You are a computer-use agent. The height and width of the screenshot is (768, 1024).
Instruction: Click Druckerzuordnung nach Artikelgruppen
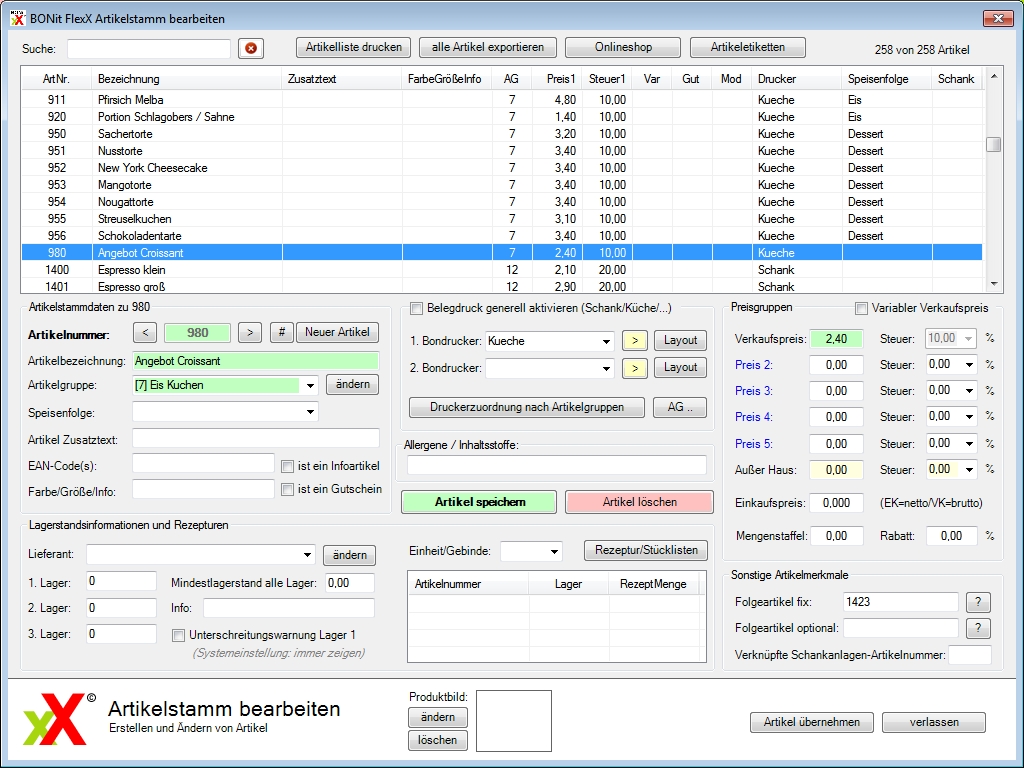tap(526, 408)
